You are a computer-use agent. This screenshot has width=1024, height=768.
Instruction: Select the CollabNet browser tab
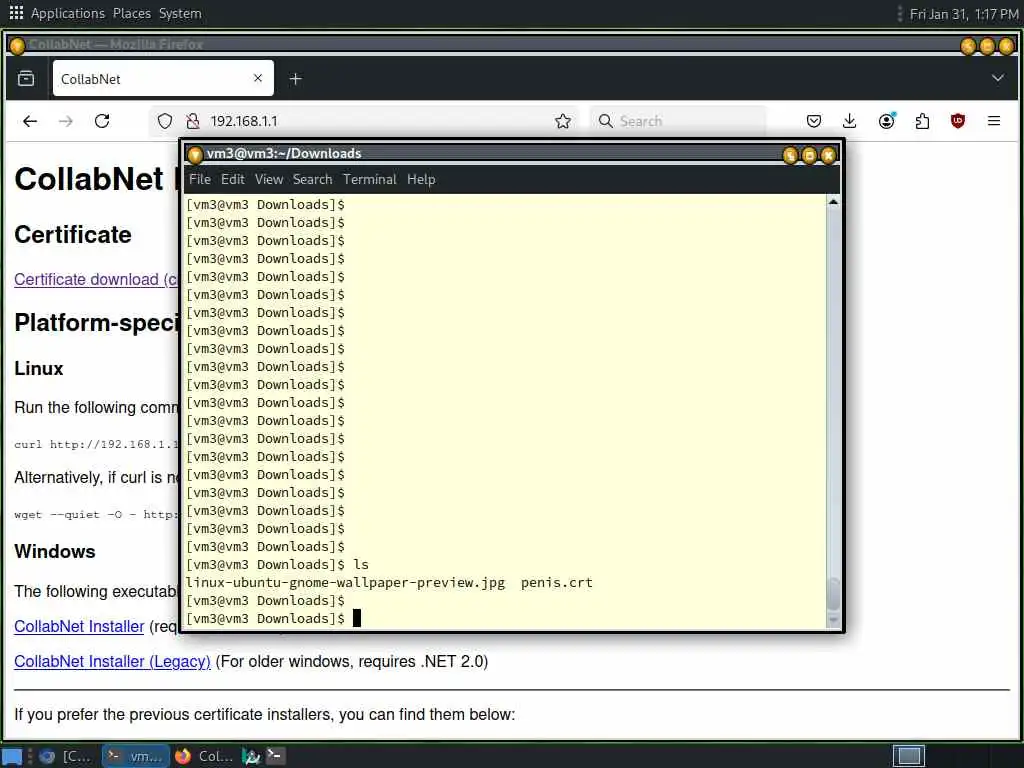[x=163, y=78]
